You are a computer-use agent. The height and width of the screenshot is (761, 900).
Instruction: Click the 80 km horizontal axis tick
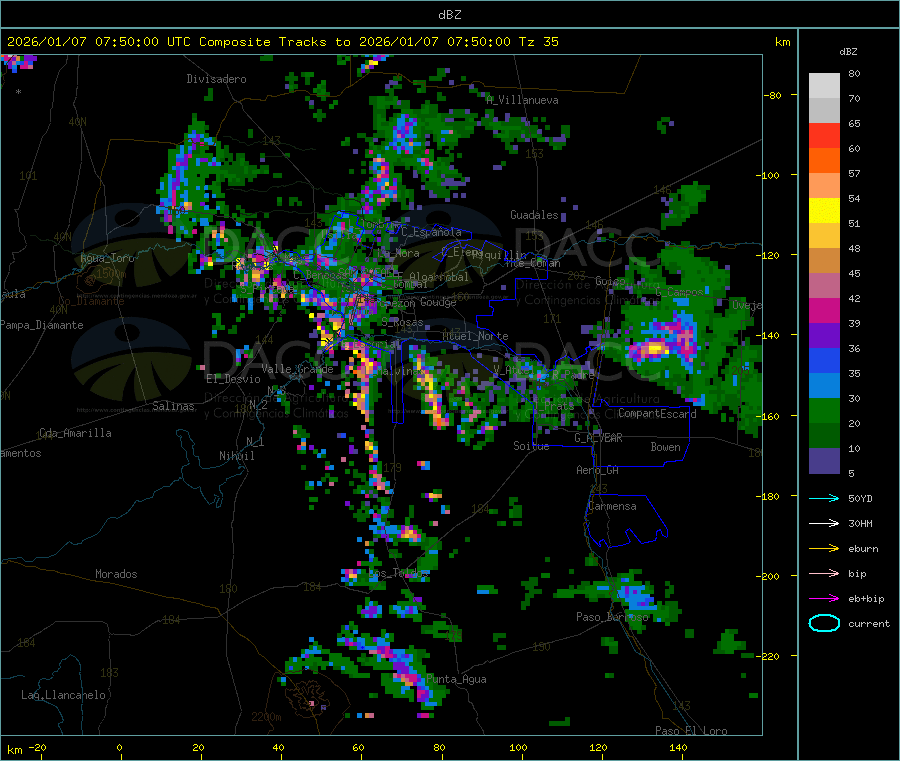pos(439,748)
